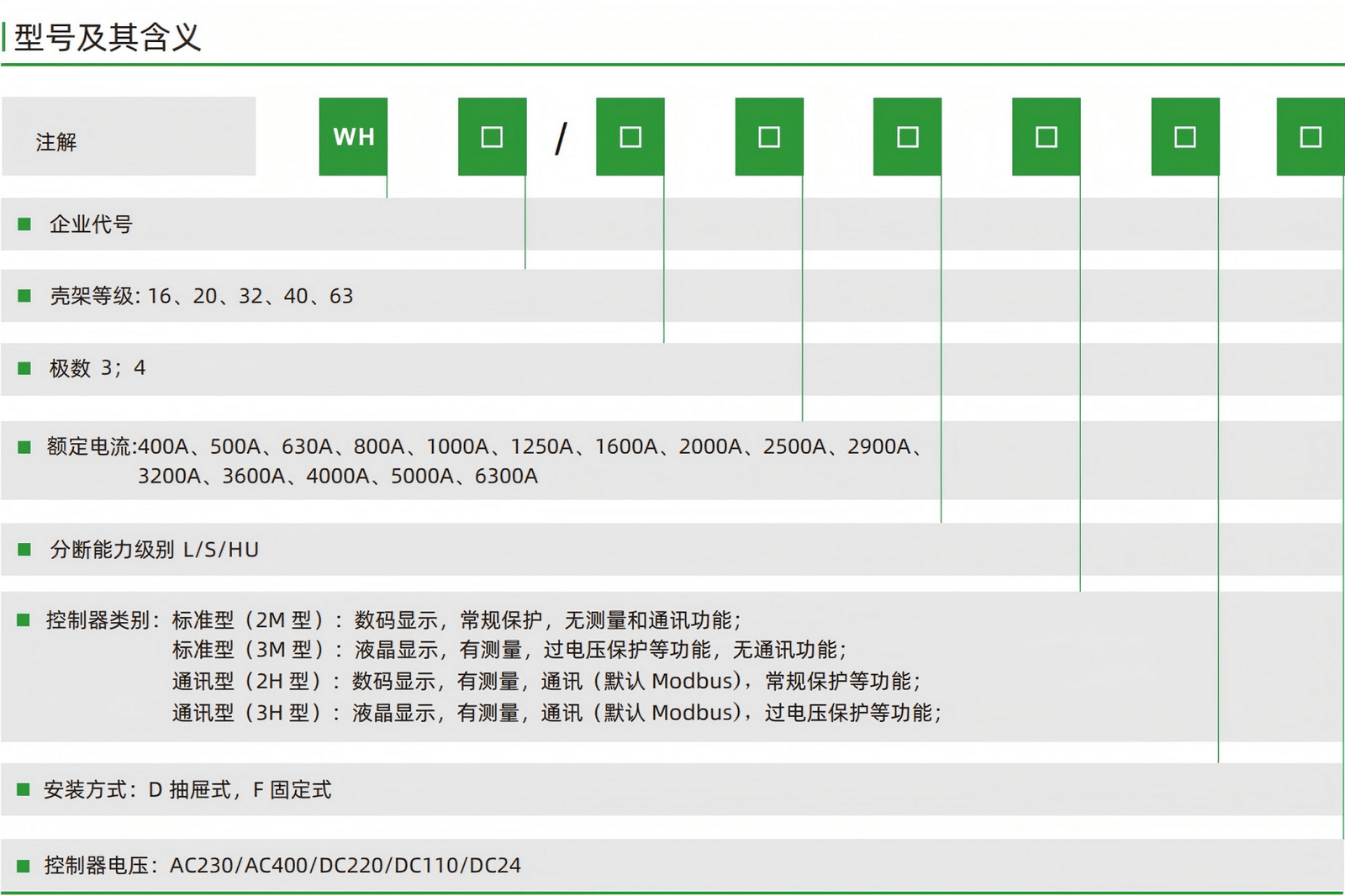The width and height of the screenshot is (1345, 896).
Task: Select the first placeholder square after WH
Action: click(492, 137)
